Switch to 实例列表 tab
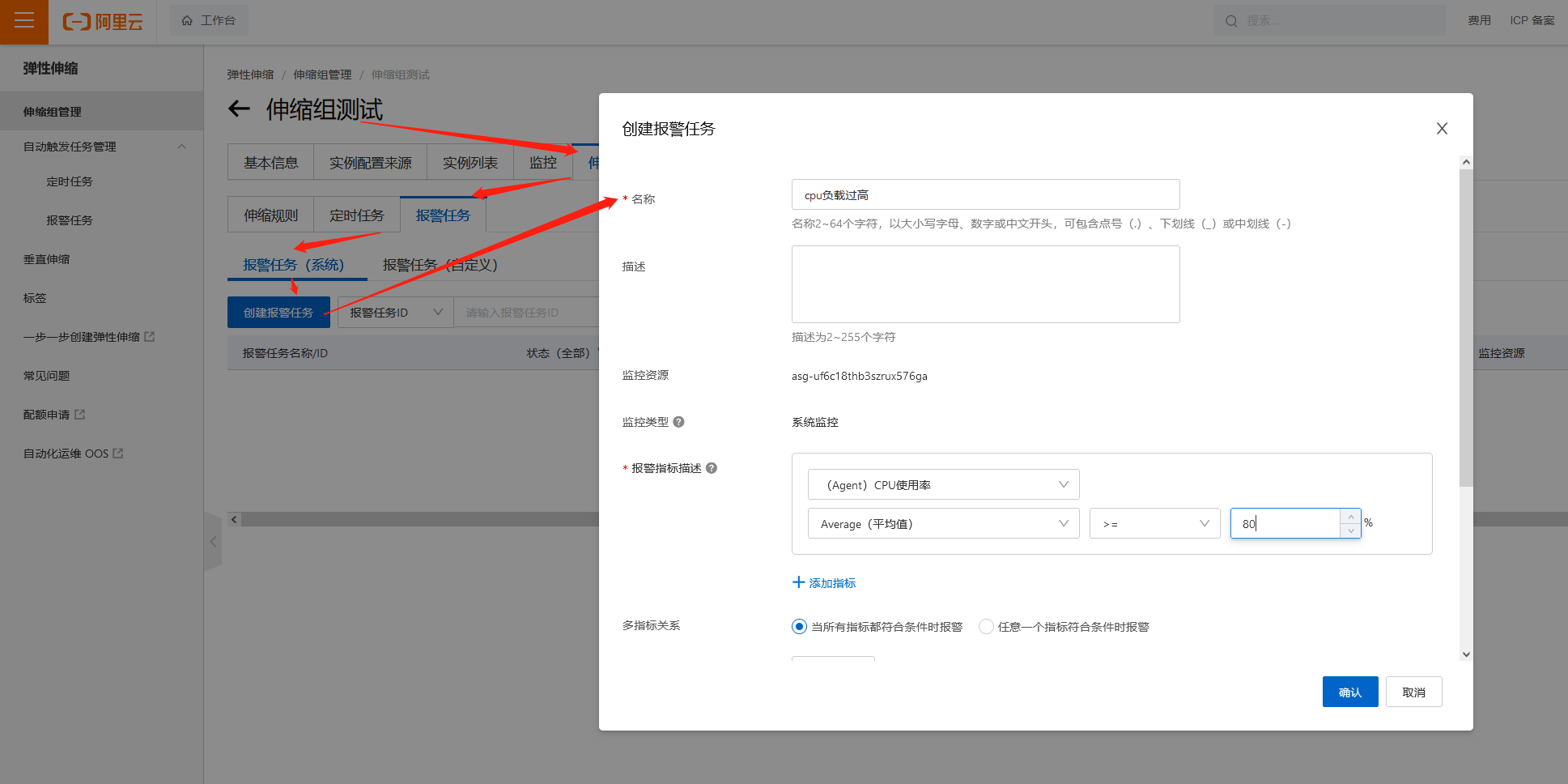This screenshot has height=784, width=1568. pos(470,163)
